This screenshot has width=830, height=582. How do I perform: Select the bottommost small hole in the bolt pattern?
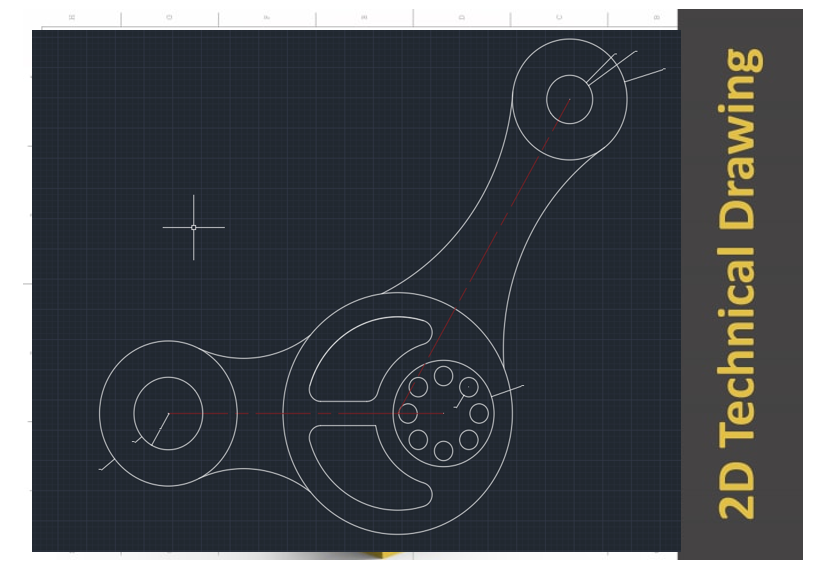point(444,451)
